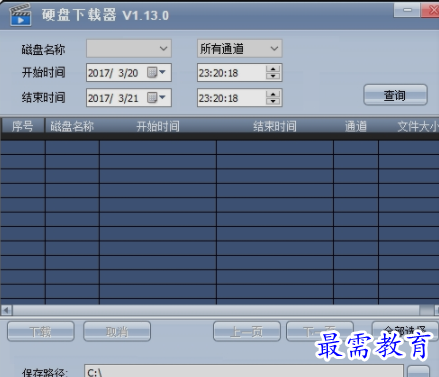This screenshot has width=439, height=377.
Task: Click the 下载 download button
Action: pos(41,331)
